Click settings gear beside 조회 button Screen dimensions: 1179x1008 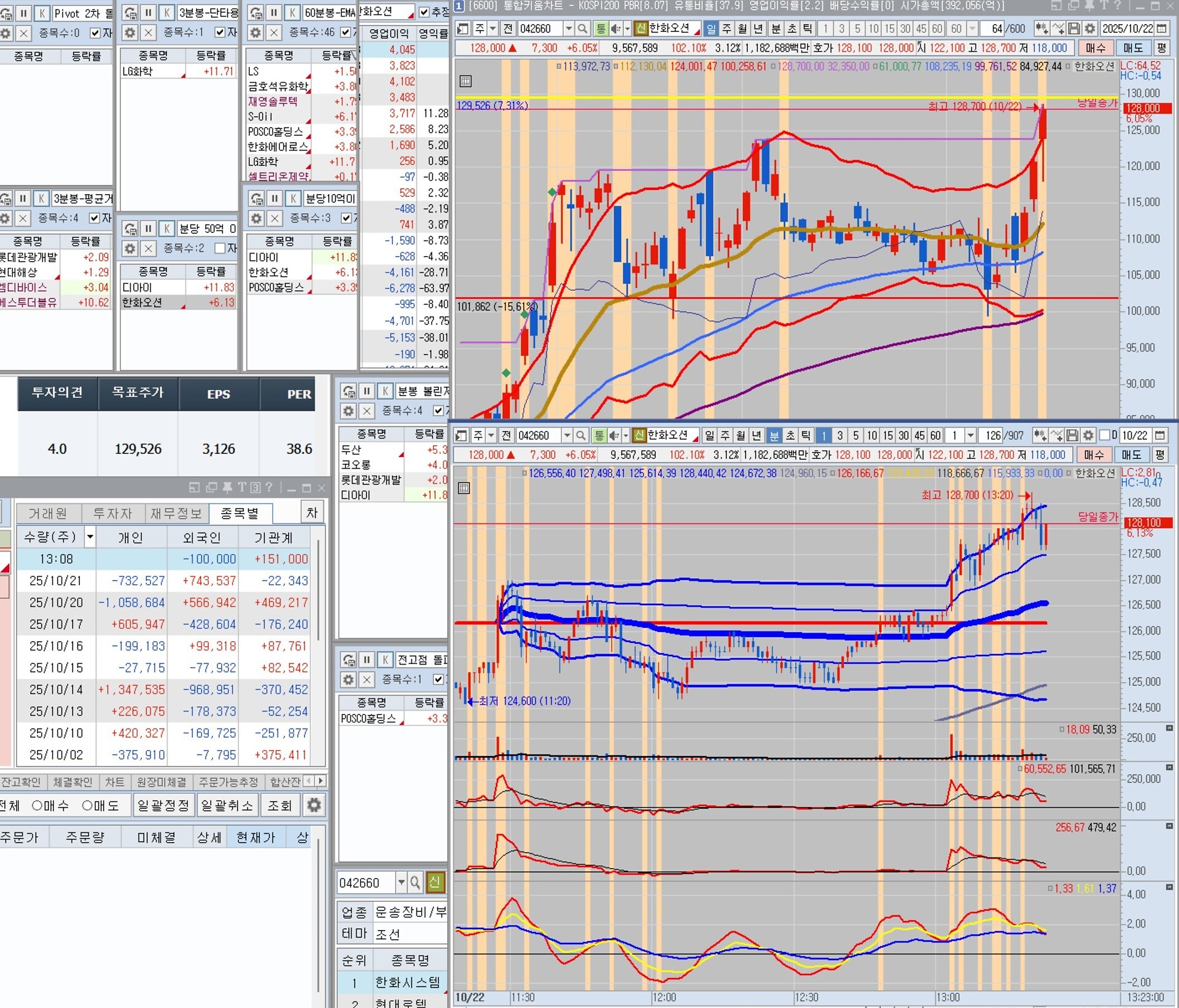(314, 805)
